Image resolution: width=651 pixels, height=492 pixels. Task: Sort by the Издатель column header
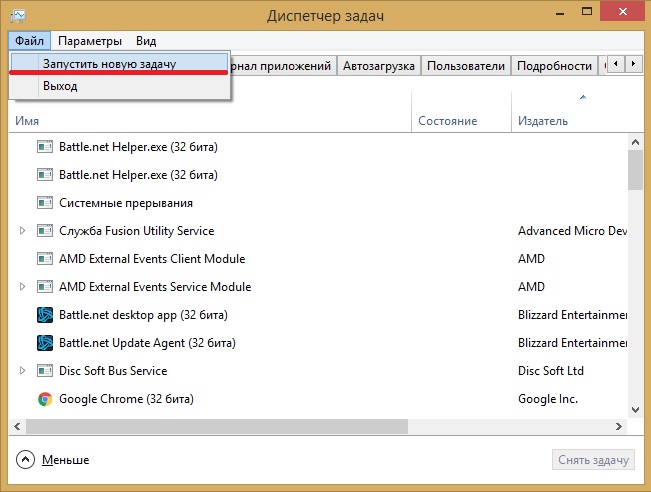click(x=577, y=112)
